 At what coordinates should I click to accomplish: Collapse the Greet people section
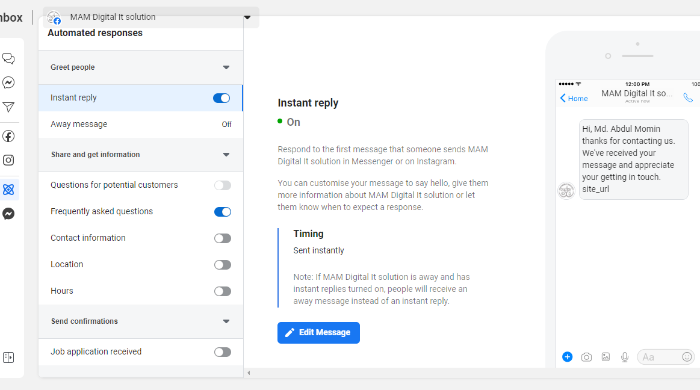coord(226,67)
